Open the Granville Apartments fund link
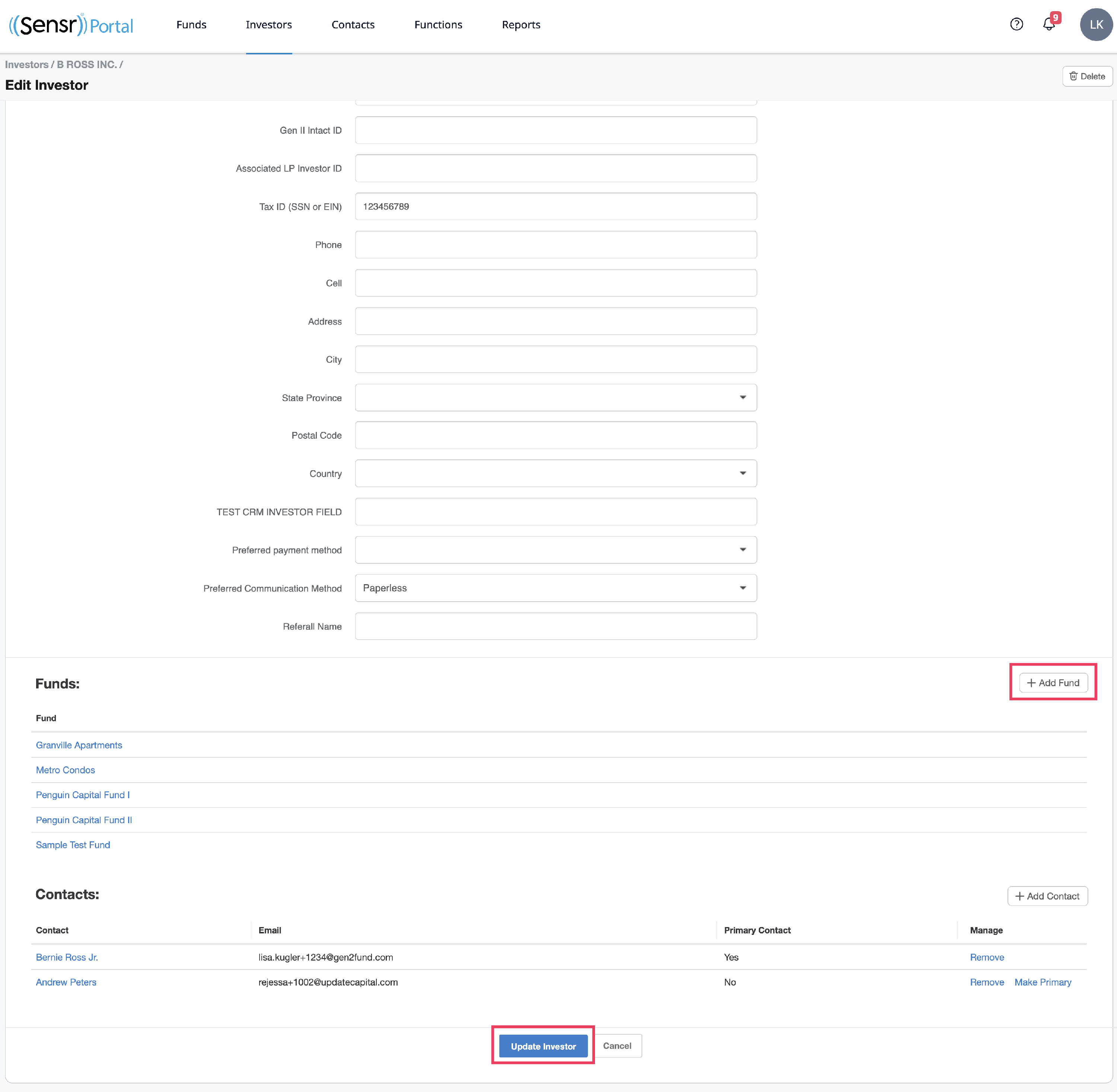The height and width of the screenshot is (1092, 1117). pos(79,745)
